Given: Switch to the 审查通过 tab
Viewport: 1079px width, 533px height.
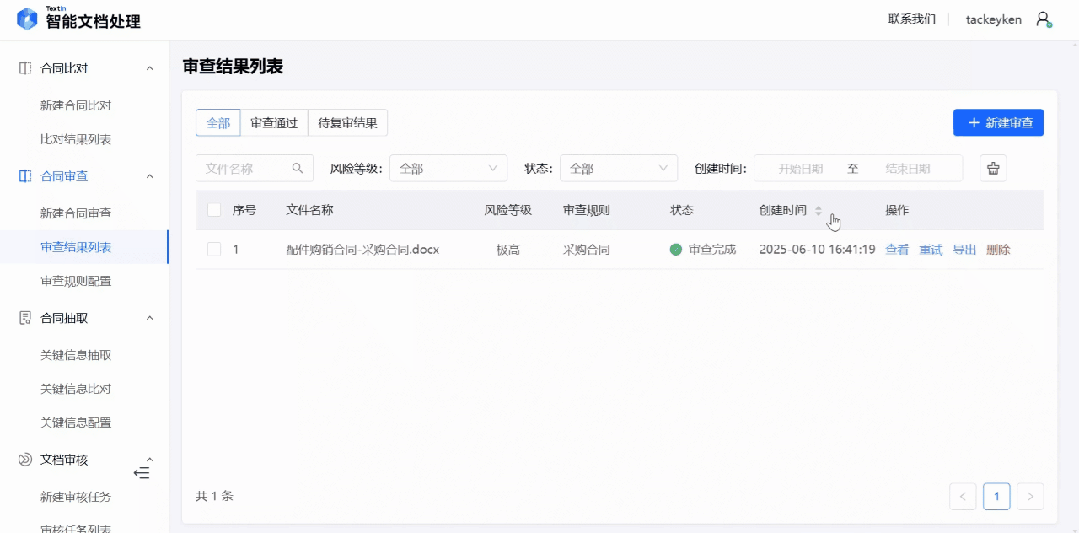Looking at the screenshot, I should [x=274, y=123].
